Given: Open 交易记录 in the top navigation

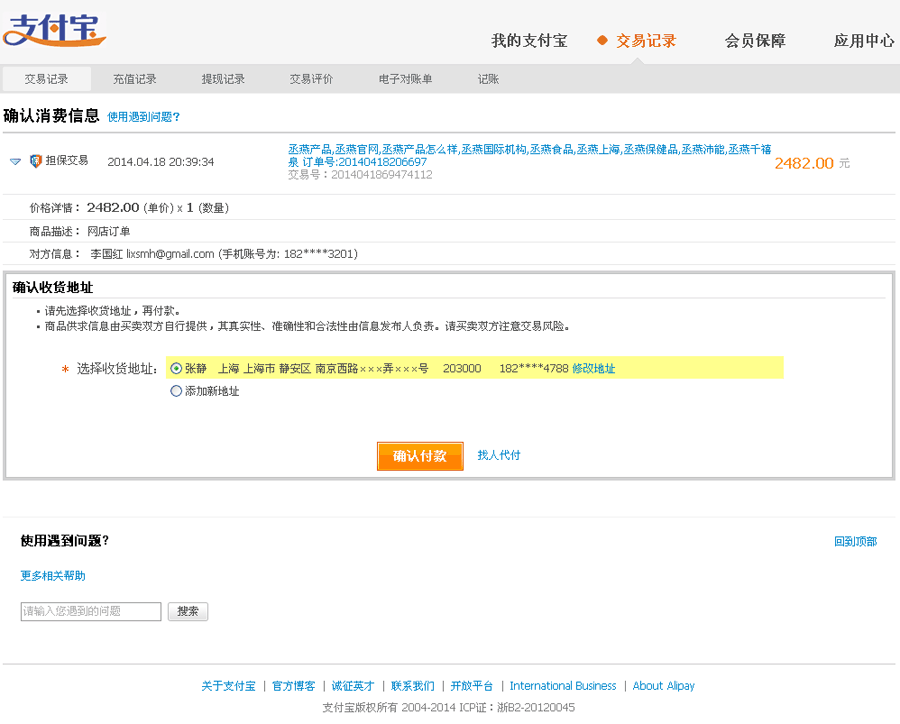Looking at the screenshot, I should click(646, 41).
